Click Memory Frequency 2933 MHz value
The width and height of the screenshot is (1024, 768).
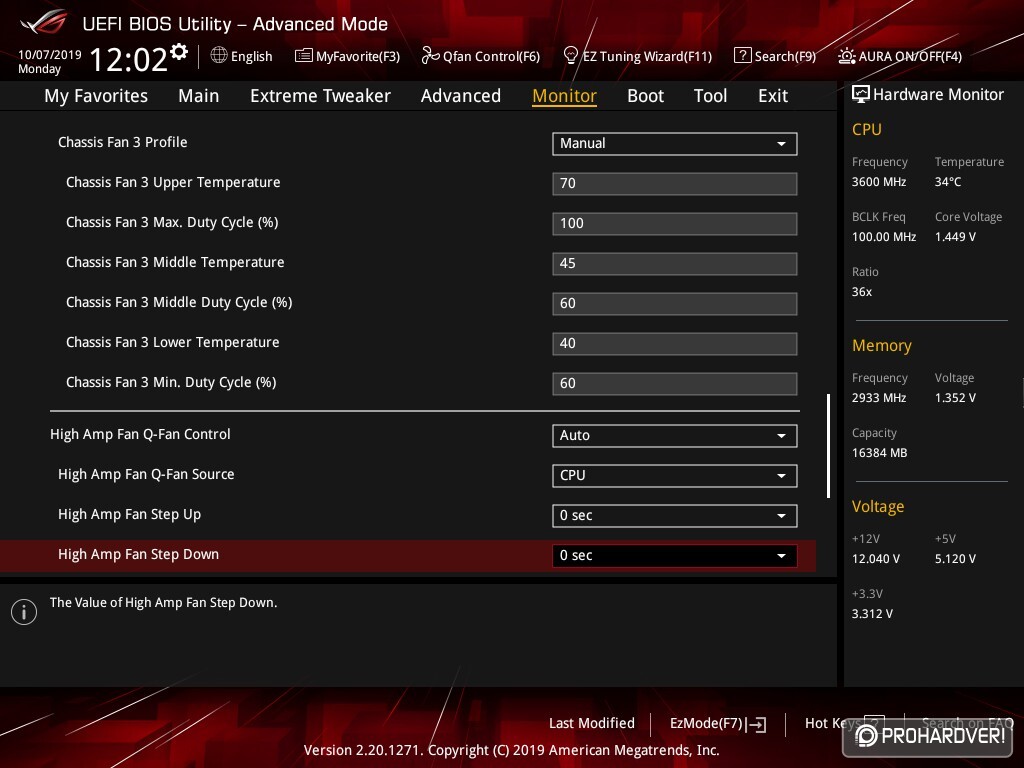point(879,398)
